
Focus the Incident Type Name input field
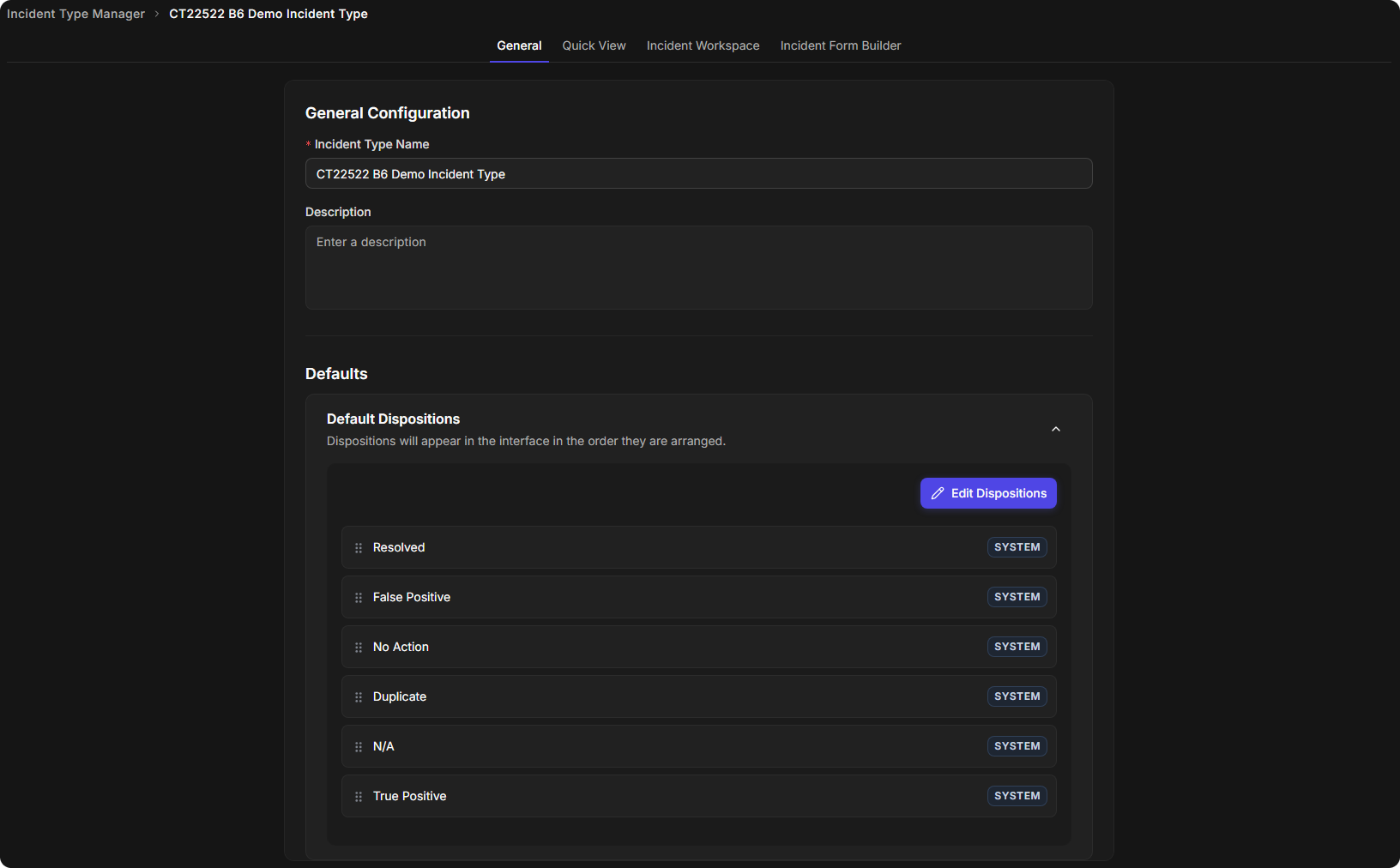[x=698, y=173]
